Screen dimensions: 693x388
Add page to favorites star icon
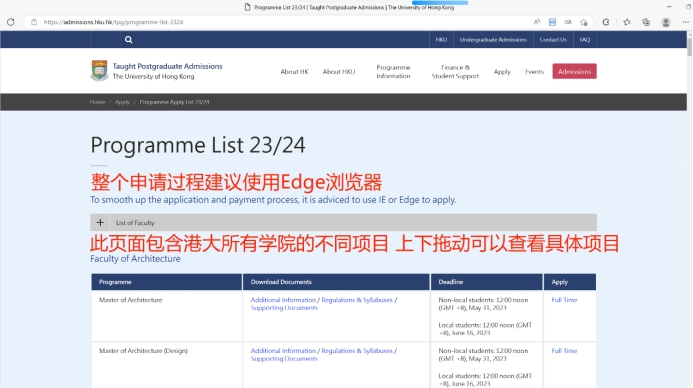coord(584,22)
